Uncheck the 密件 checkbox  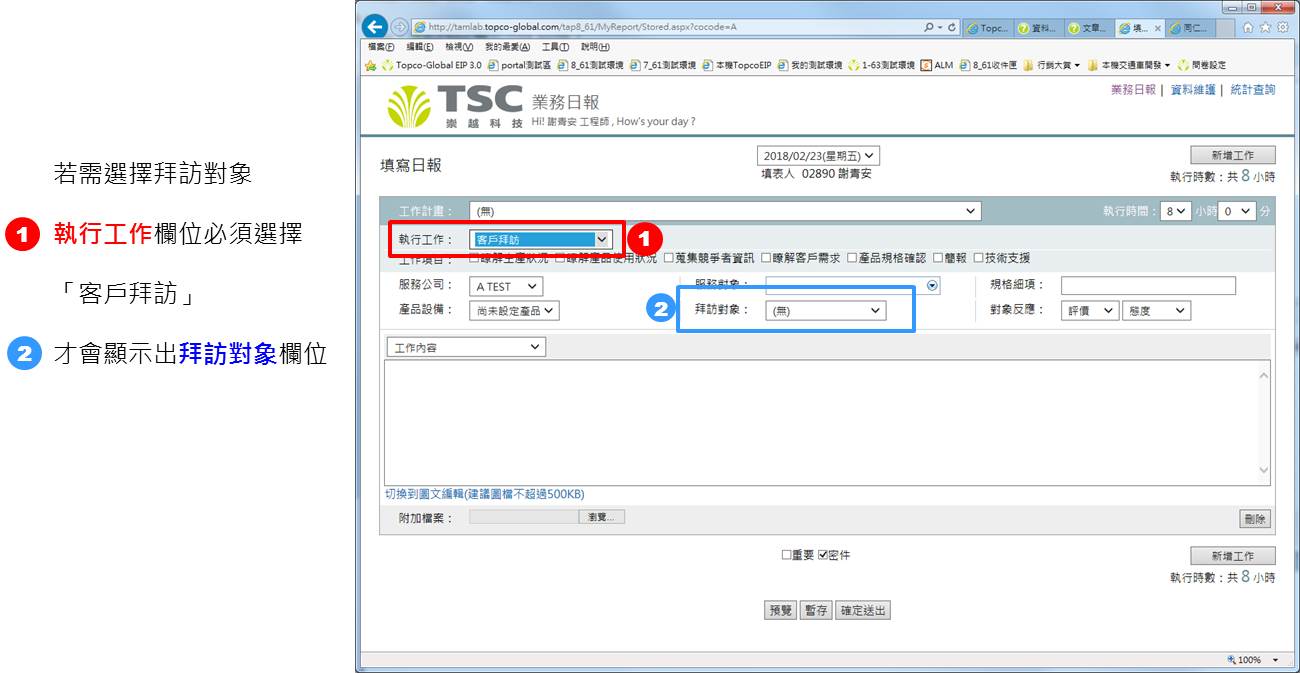tap(823, 555)
